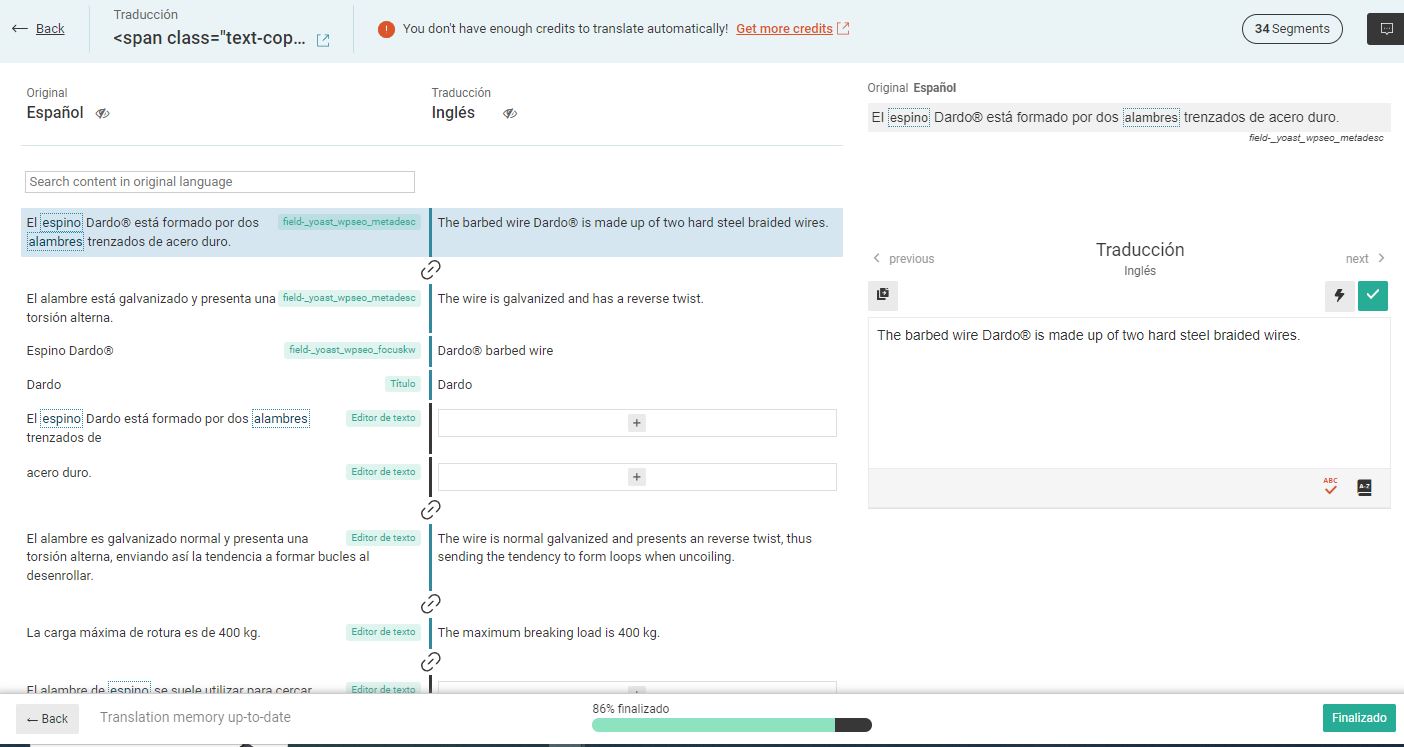This screenshot has width=1404, height=747.
Task: Click the Finalizado button
Action: (1359, 718)
